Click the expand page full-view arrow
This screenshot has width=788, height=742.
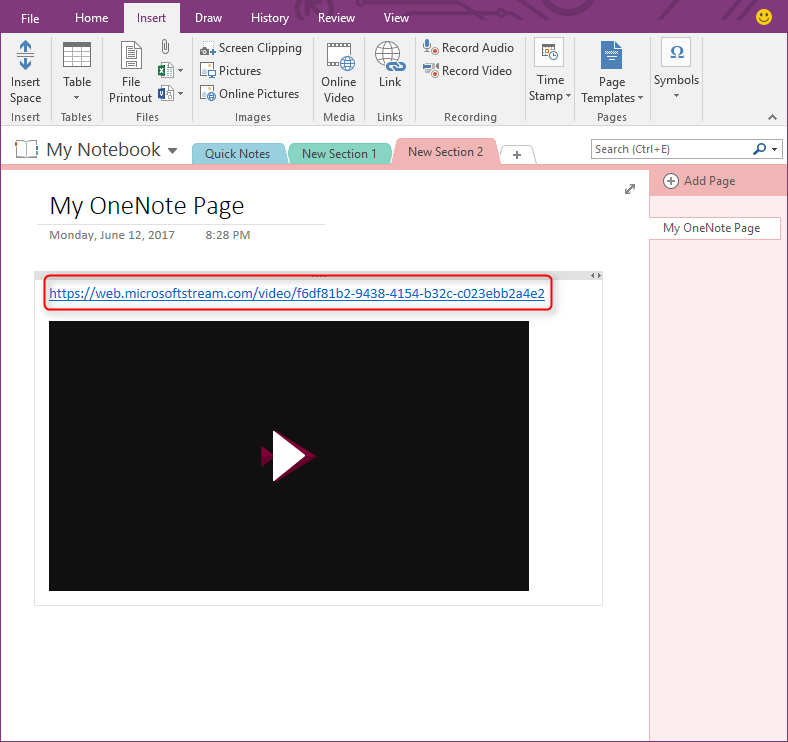[630, 189]
